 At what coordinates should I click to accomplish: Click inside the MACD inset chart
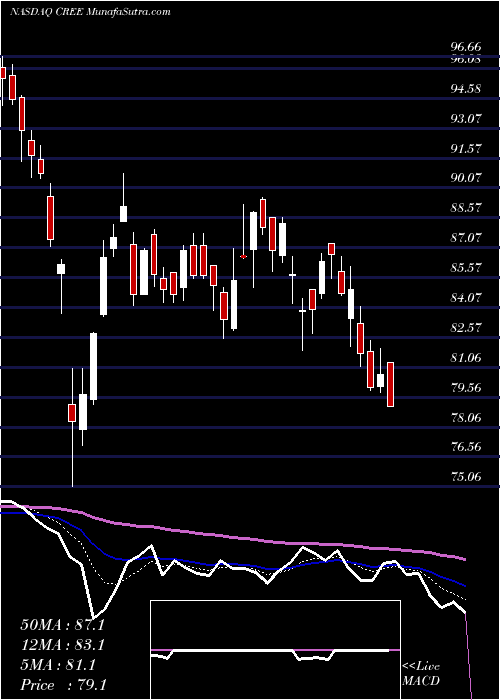click(275, 650)
